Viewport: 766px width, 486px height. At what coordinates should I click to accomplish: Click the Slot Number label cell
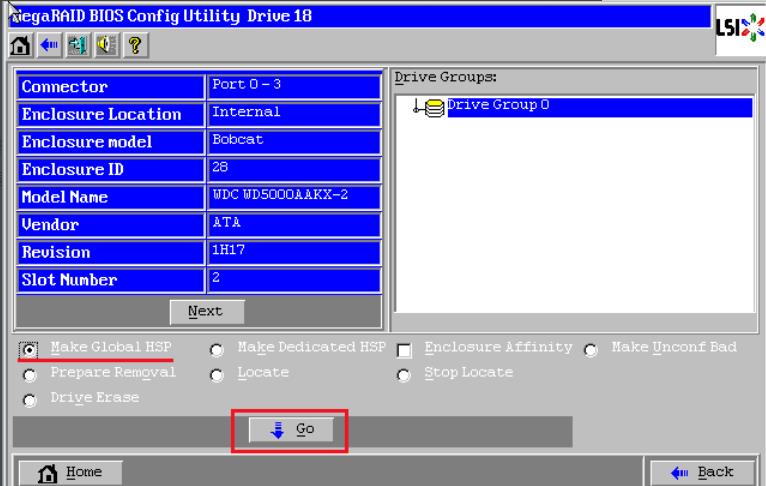point(110,280)
